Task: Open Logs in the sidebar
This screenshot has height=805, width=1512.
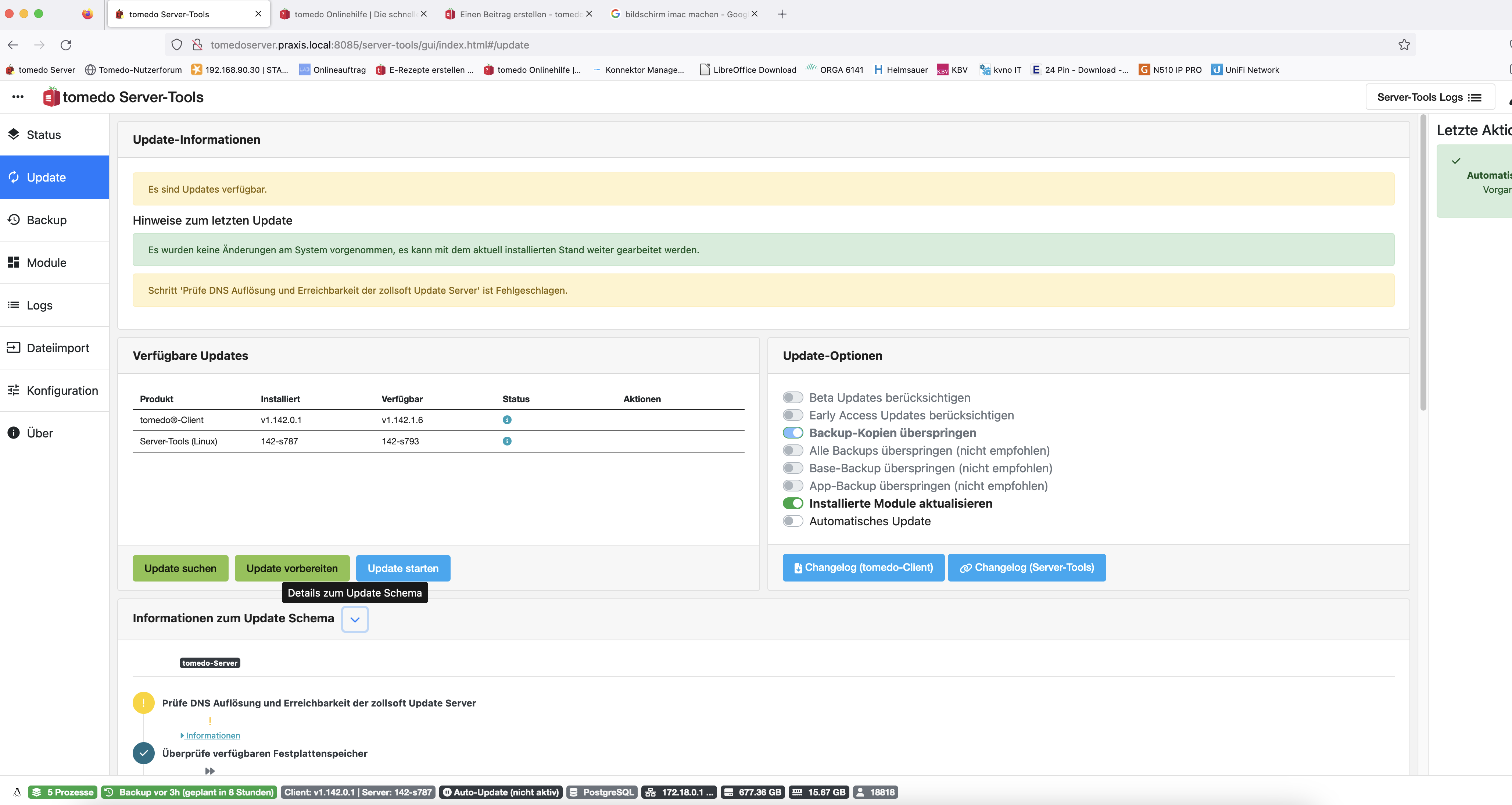Action: (x=55, y=305)
